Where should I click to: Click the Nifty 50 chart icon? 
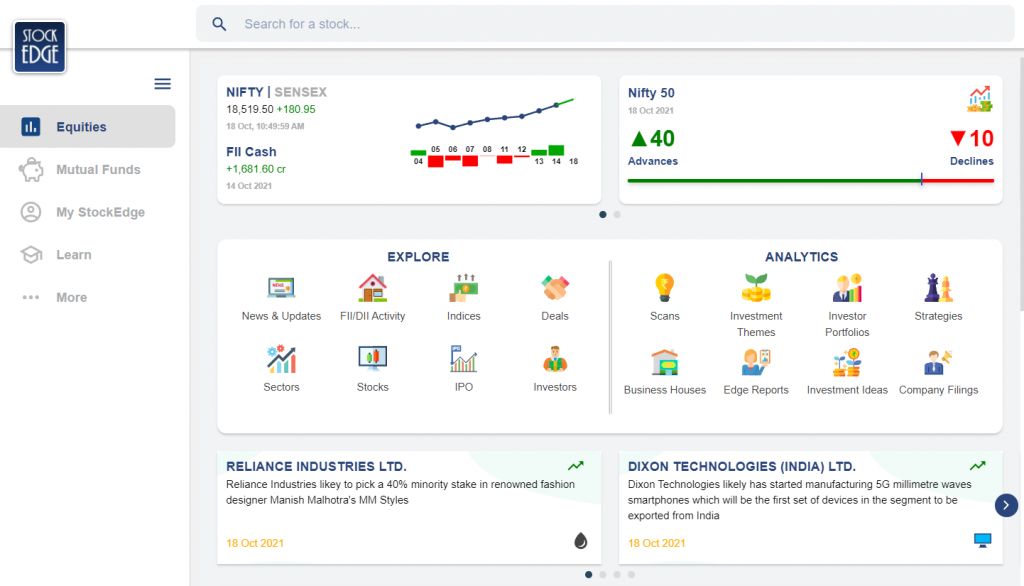(980, 99)
